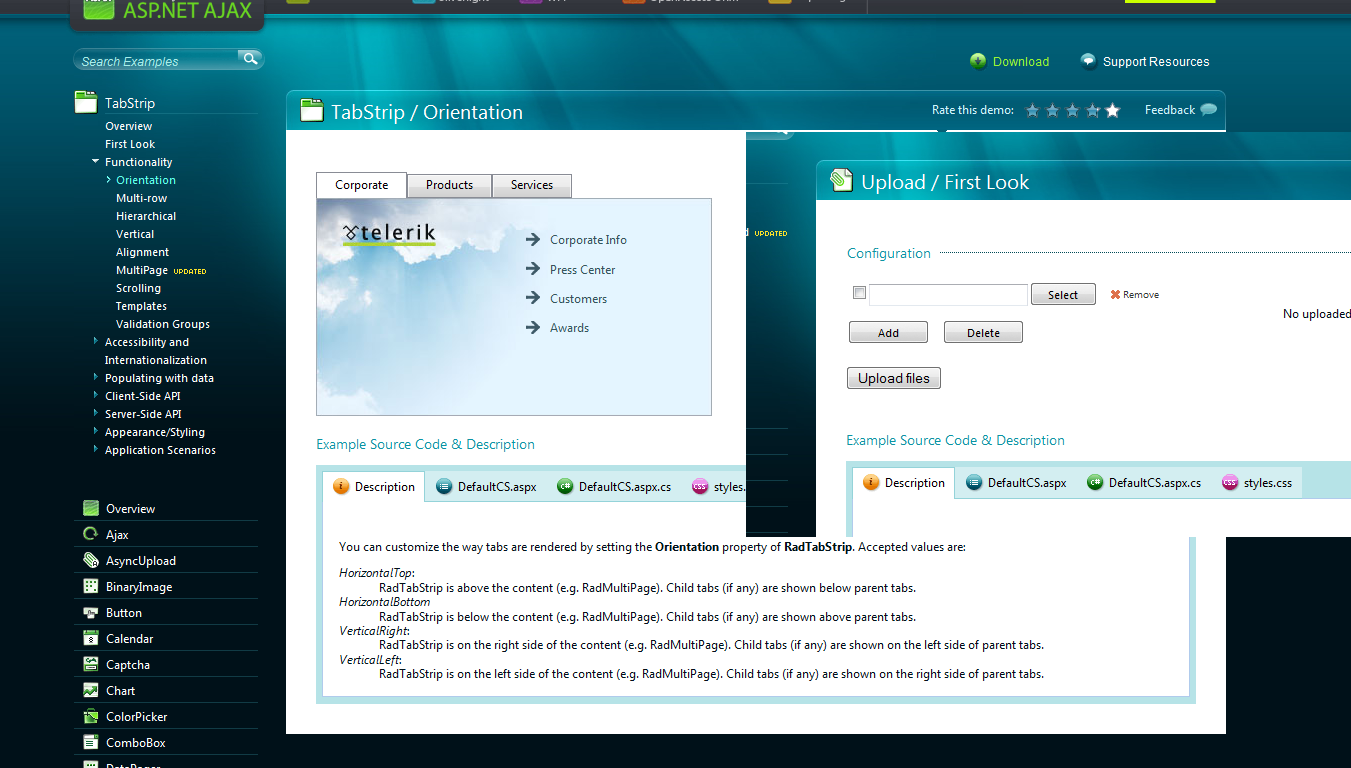Select the Orientation item in the tree
The width and height of the screenshot is (1351, 768).
pos(146,180)
